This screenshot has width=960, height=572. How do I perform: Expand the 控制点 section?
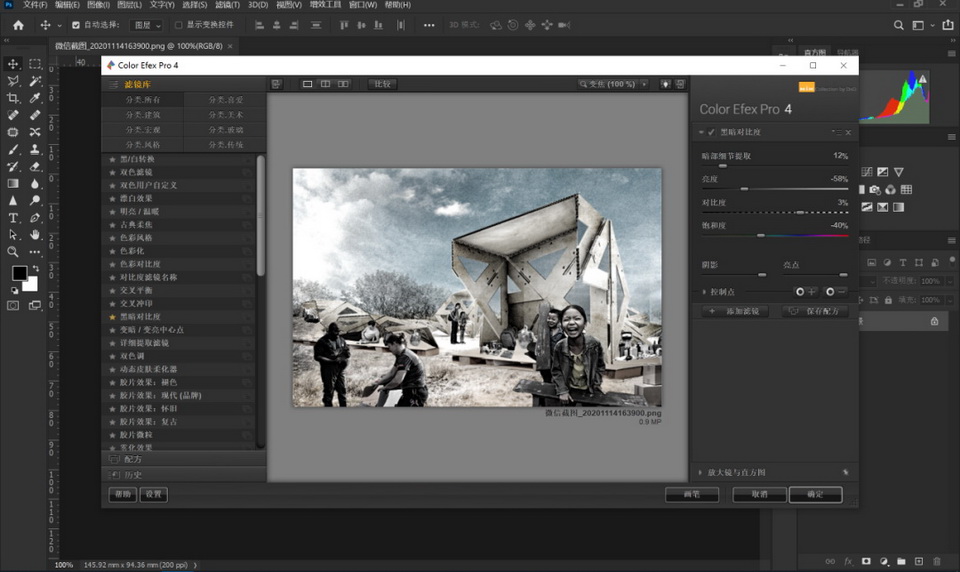[703, 292]
